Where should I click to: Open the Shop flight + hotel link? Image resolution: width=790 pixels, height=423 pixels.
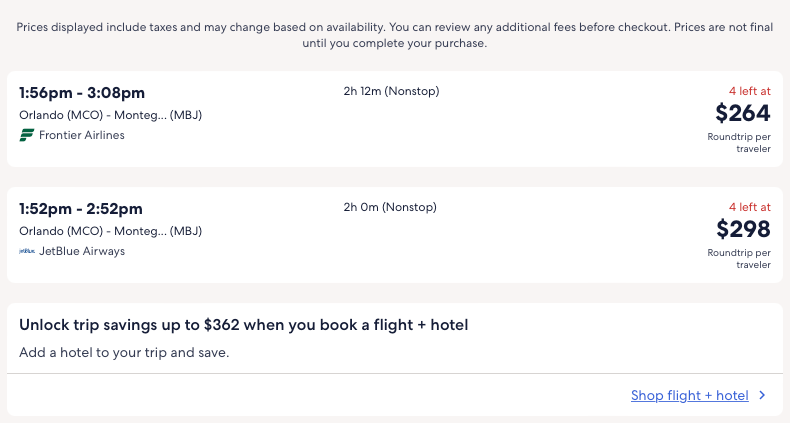[689, 395]
